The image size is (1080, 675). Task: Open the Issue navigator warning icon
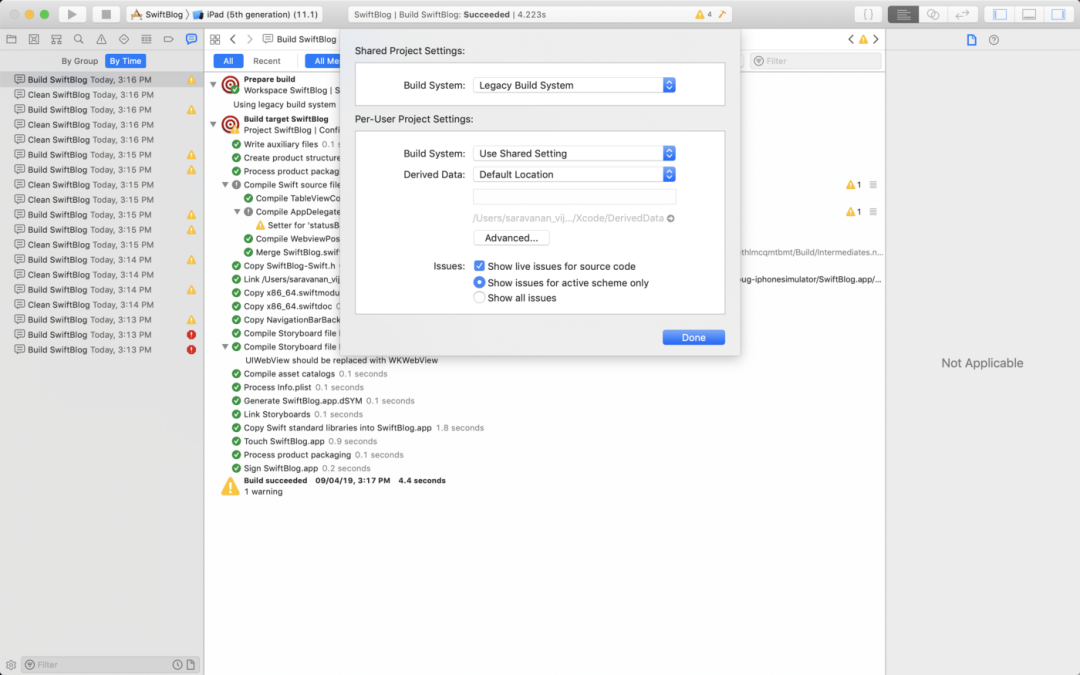pos(101,39)
